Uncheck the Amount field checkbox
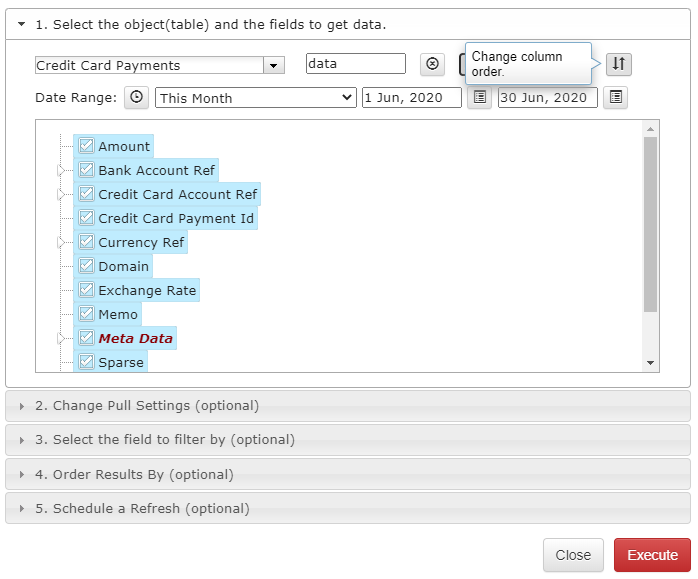Image resolution: width=698 pixels, height=579 pixels. point(86,146)
